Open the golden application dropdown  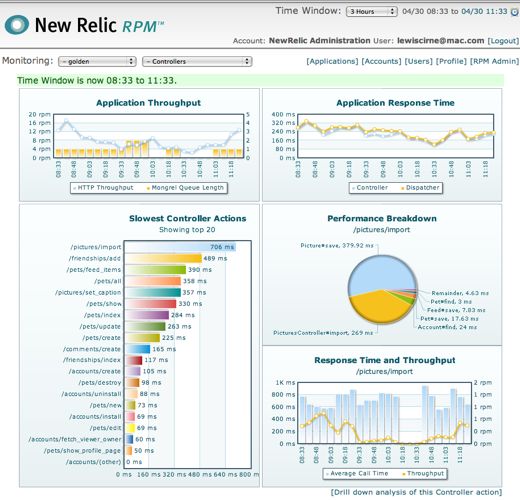point(97,62)
